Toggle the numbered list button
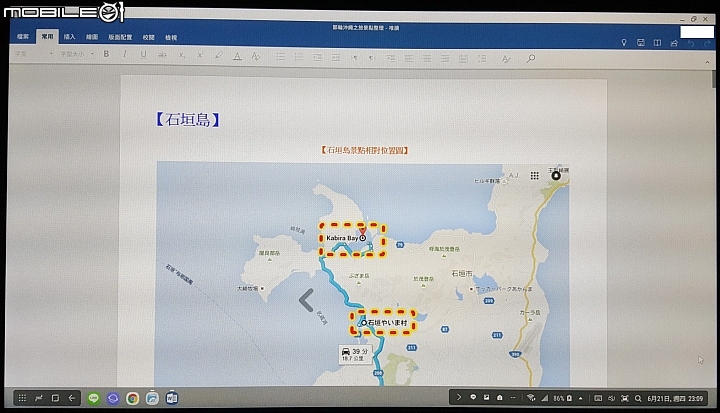The width and height of the screenshot is (720, 413). 299,57
